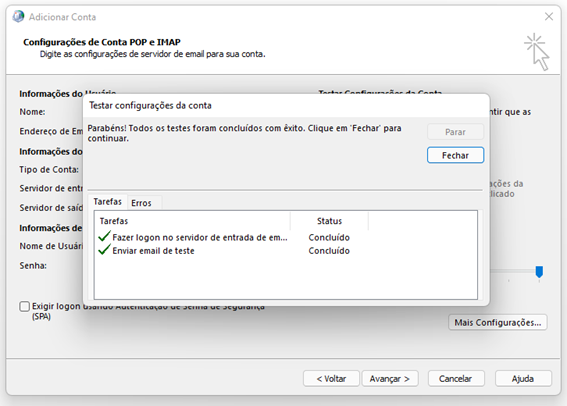Switch to the Erros tab

(141, 203)
